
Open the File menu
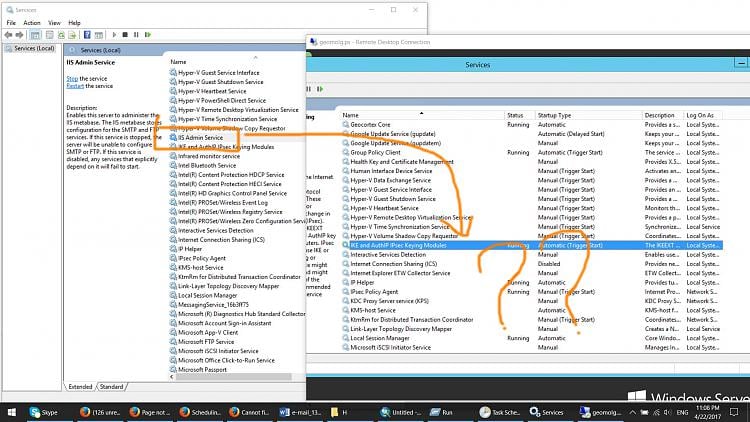pos(11,22)
